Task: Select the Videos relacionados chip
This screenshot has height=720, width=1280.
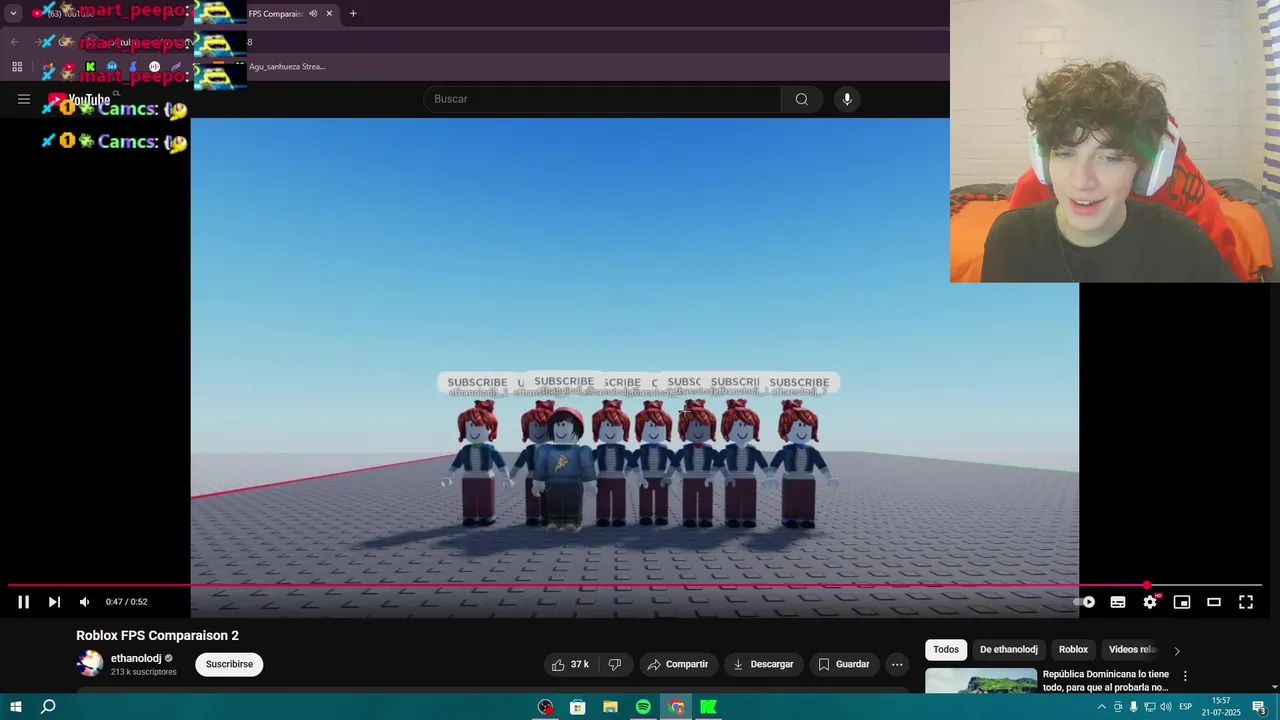Action: point(1132,649)
